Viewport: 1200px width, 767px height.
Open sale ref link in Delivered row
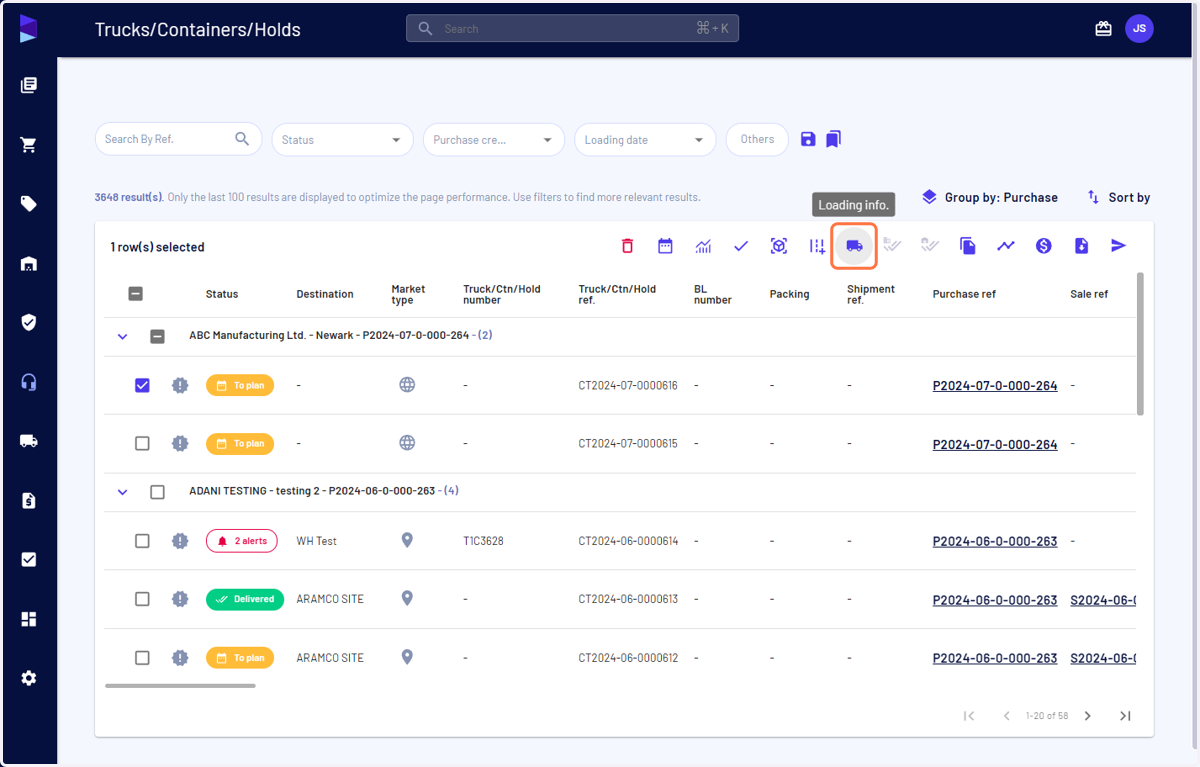[x=1103, y=600]
